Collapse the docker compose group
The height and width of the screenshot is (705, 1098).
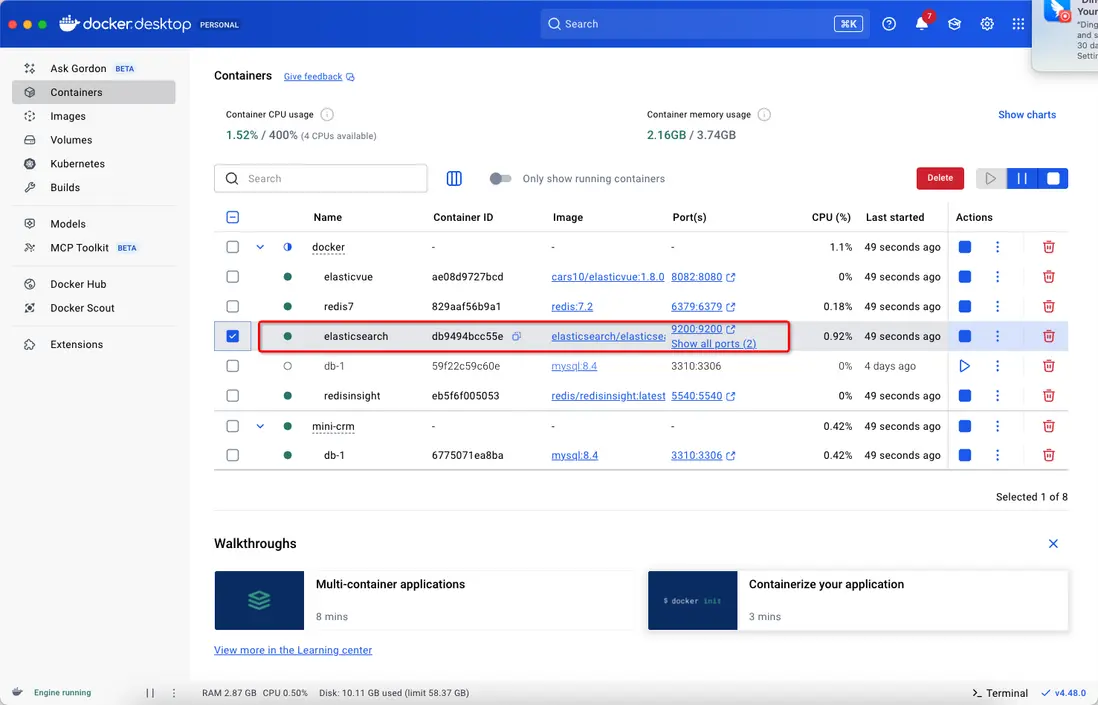[260, 247]
